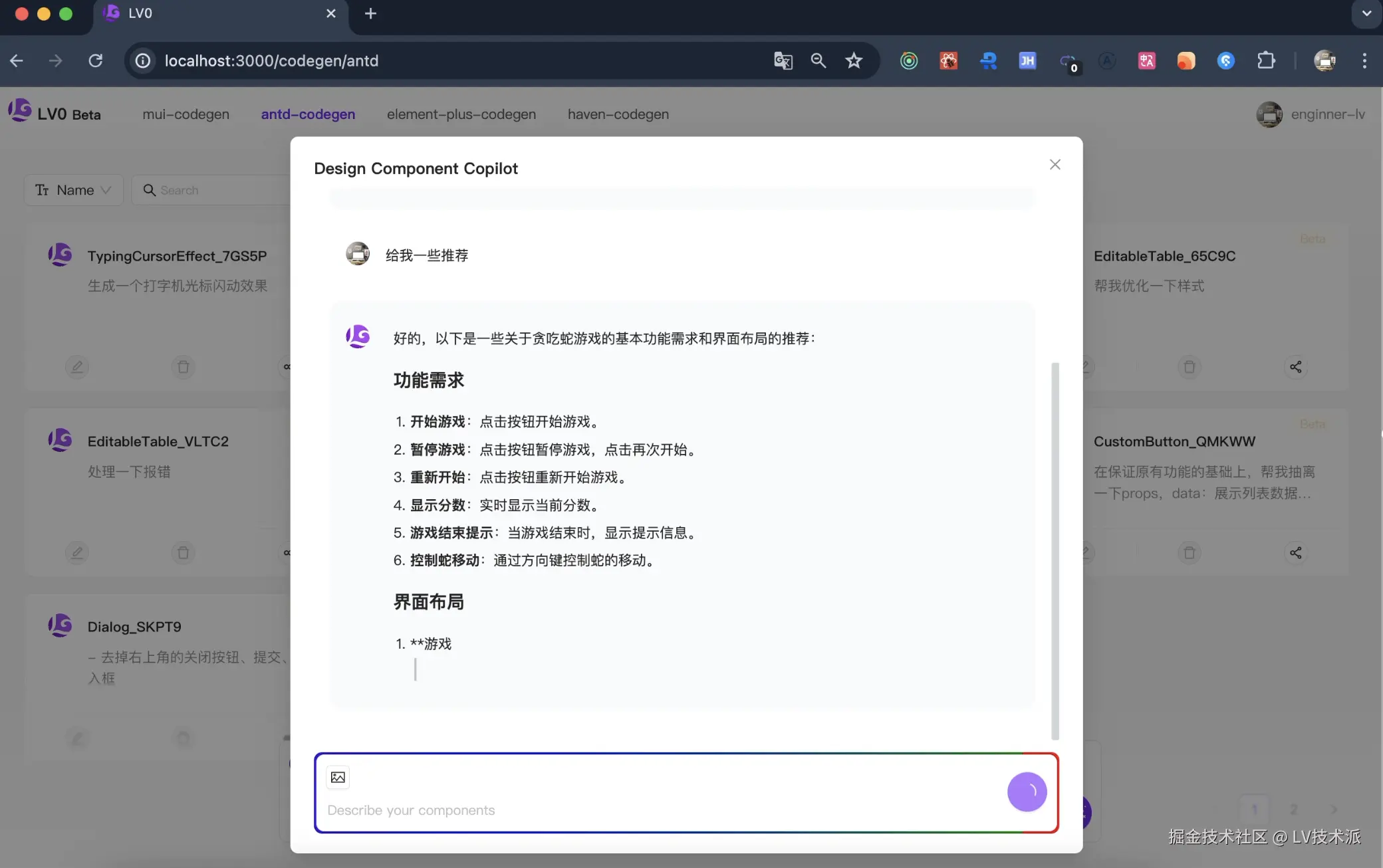Viewport: 1383px width, 868px height.
Task: Expand the Name filter dropdown
Action: 73,190
